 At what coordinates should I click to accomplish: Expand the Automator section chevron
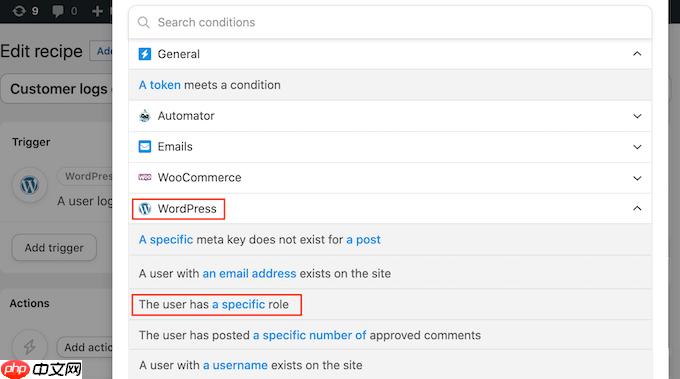click(x=637, y=116)
